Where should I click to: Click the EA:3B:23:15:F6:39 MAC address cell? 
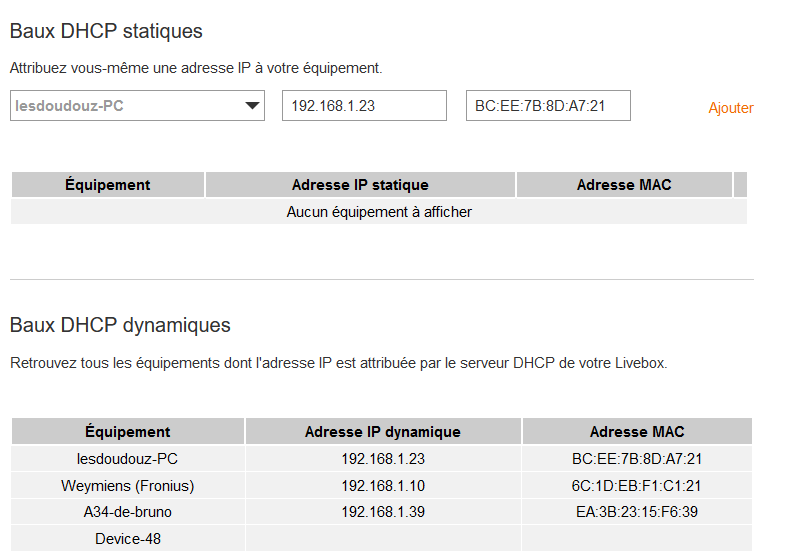(637, 512)
